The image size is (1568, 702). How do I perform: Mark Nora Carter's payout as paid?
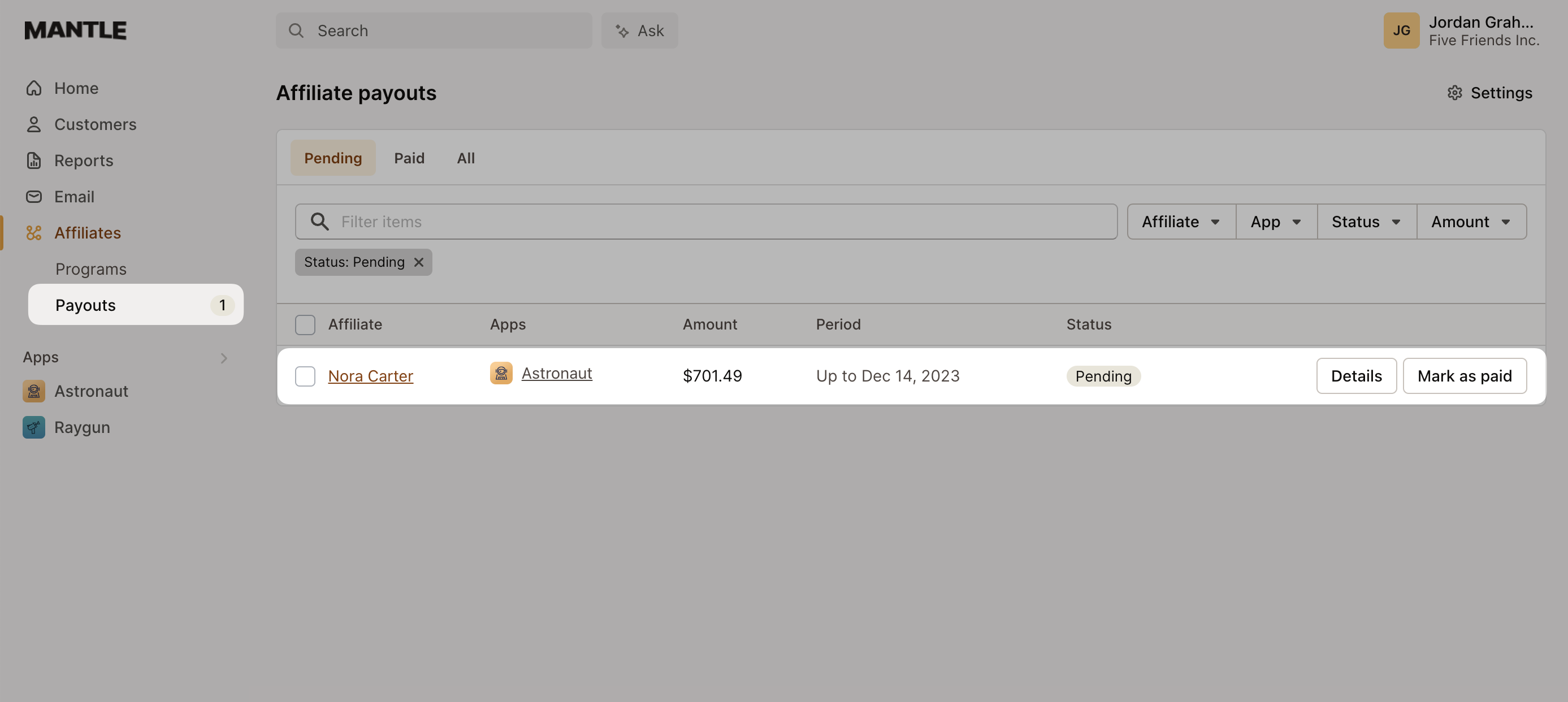coord(1465,376)
